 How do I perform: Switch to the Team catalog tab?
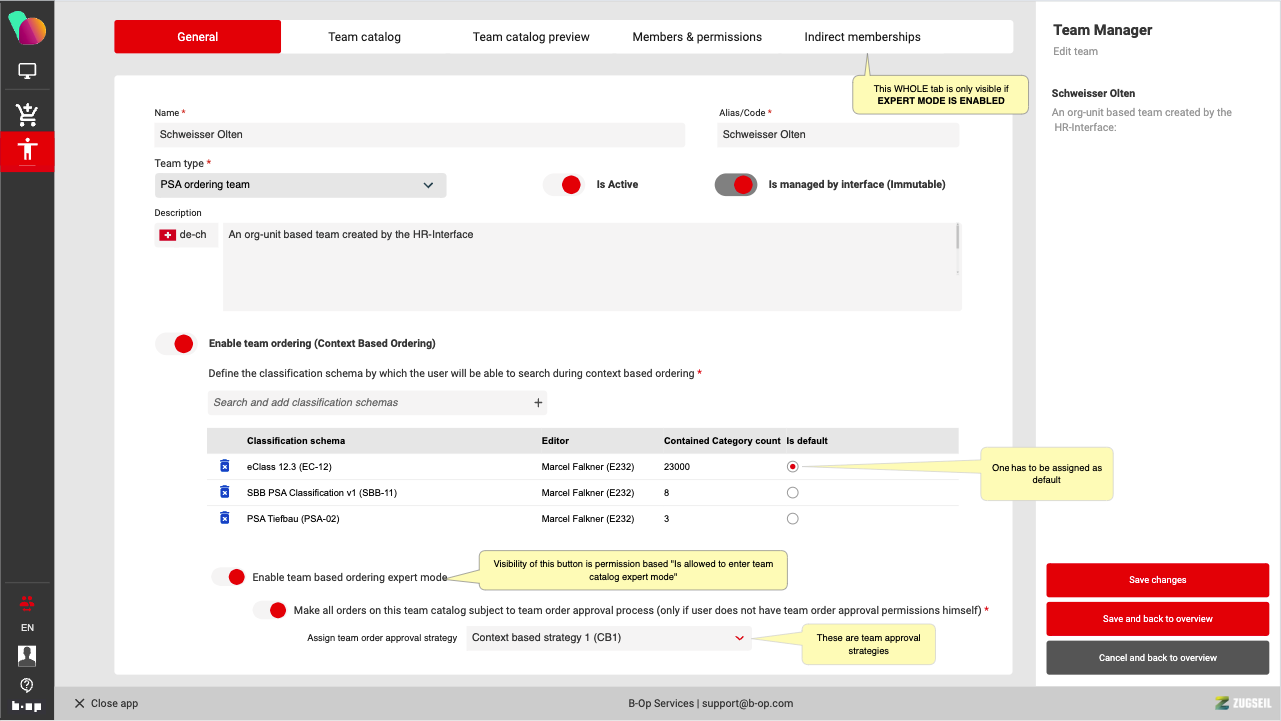tap(364, 37)
